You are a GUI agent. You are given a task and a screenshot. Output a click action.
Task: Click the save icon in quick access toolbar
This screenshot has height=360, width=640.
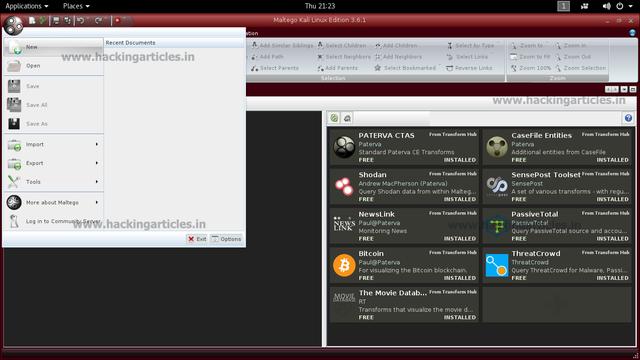coord(56,20)
